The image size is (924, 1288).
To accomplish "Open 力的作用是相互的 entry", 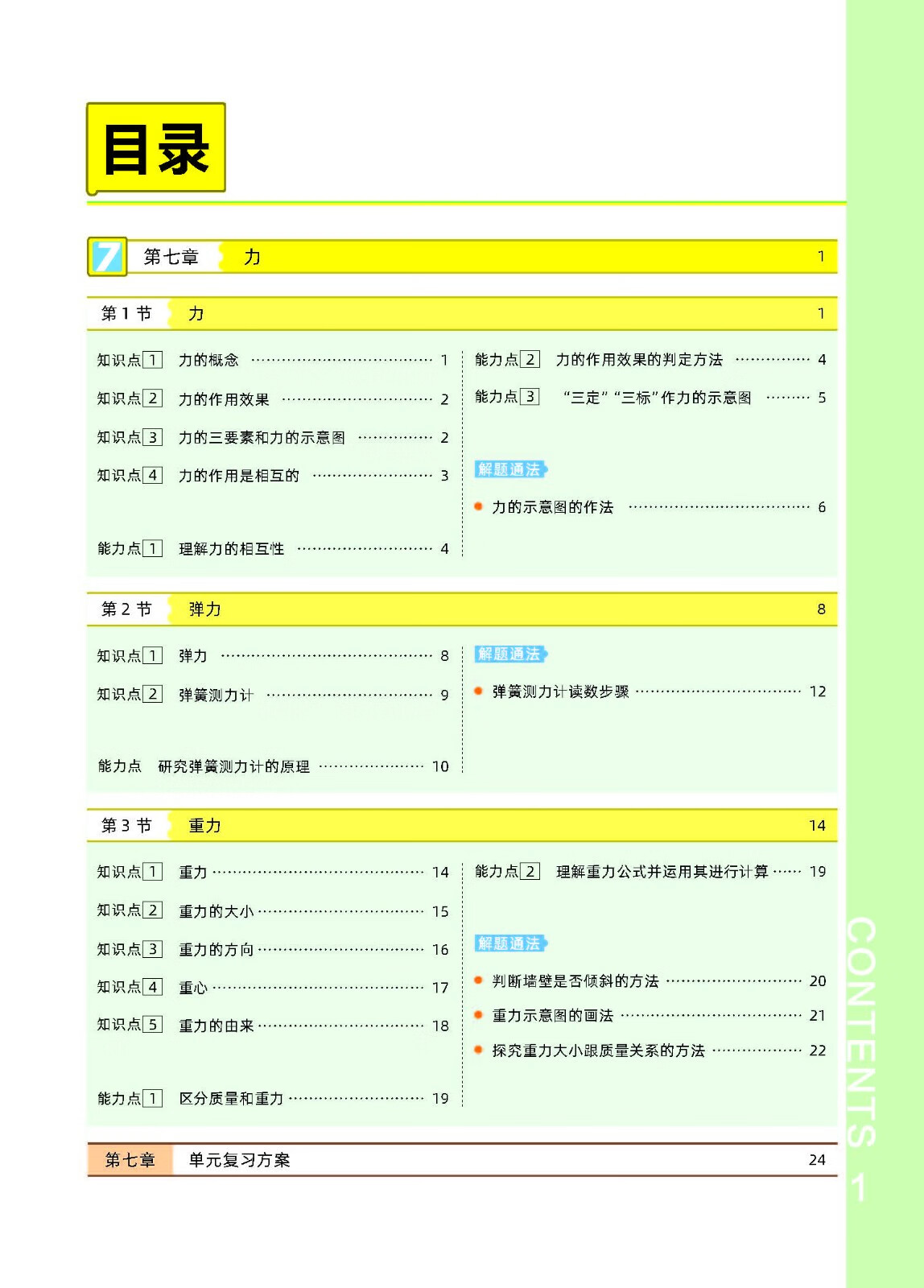I will coord(238,476).
